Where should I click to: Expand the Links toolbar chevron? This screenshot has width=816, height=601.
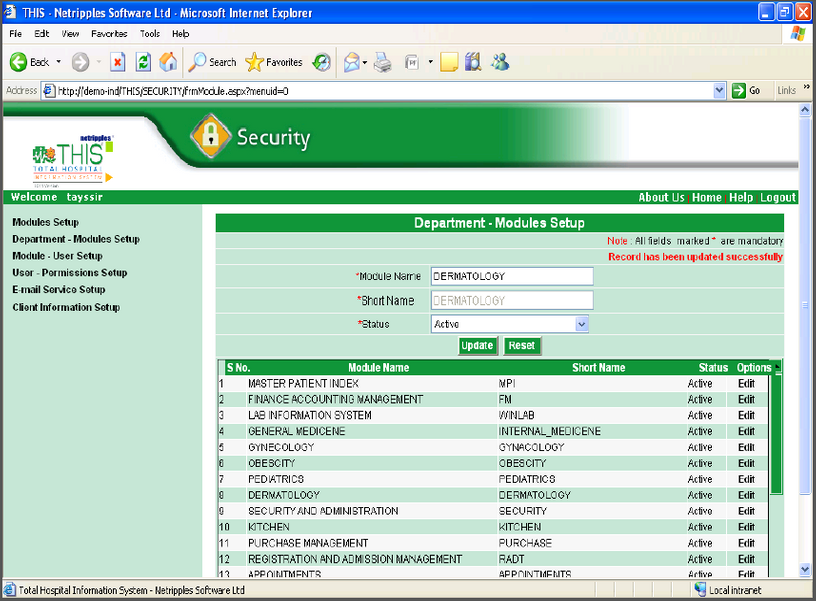click(x=807, y=87)
